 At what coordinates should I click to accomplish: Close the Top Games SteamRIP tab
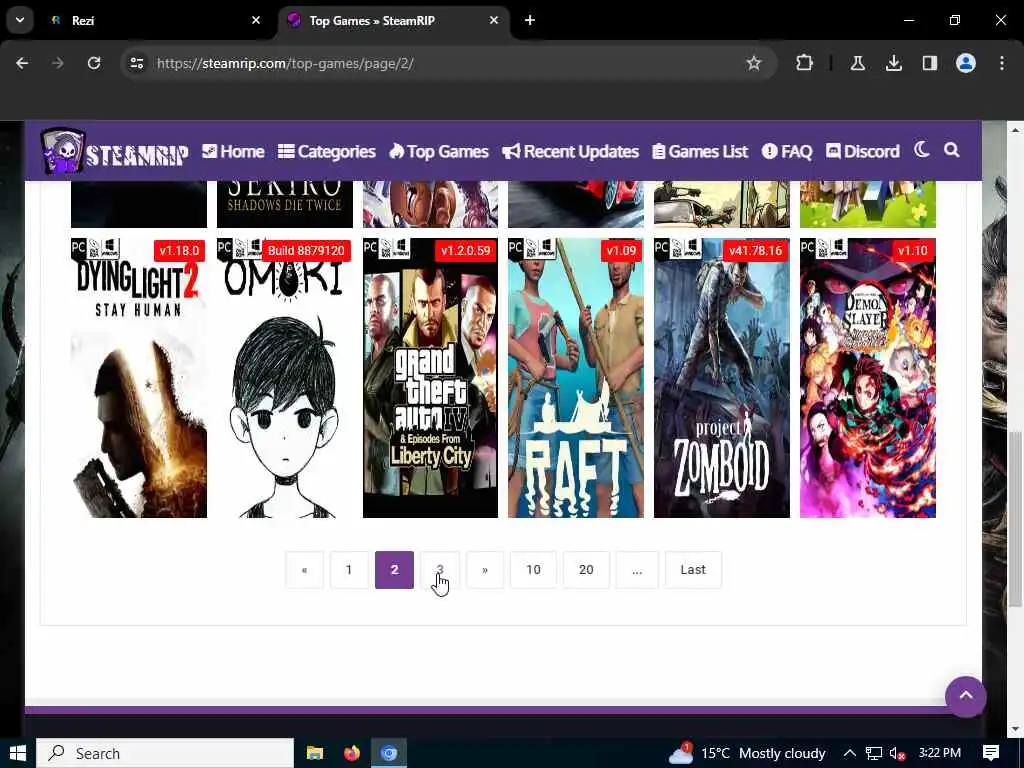tap(494, 20)
